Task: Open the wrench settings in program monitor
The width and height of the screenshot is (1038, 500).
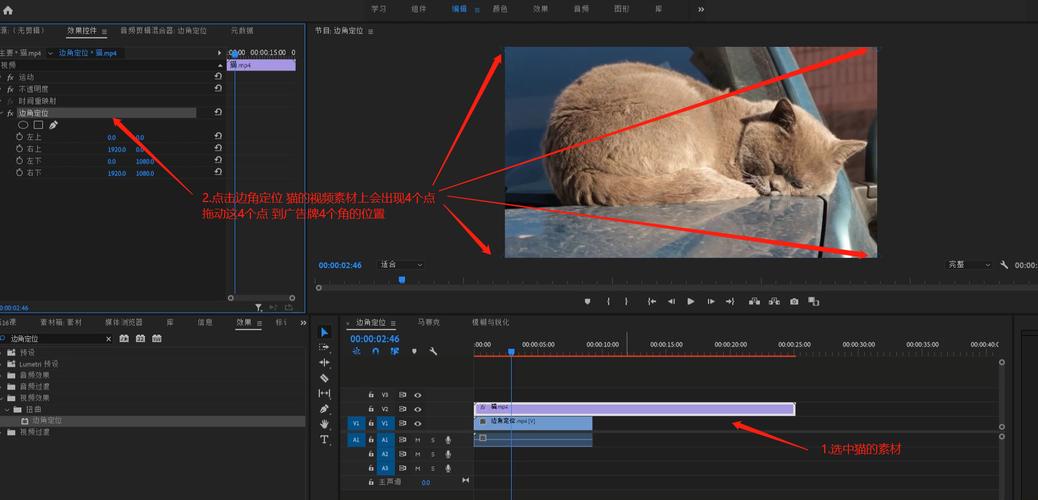Action: pos(1004,265)
